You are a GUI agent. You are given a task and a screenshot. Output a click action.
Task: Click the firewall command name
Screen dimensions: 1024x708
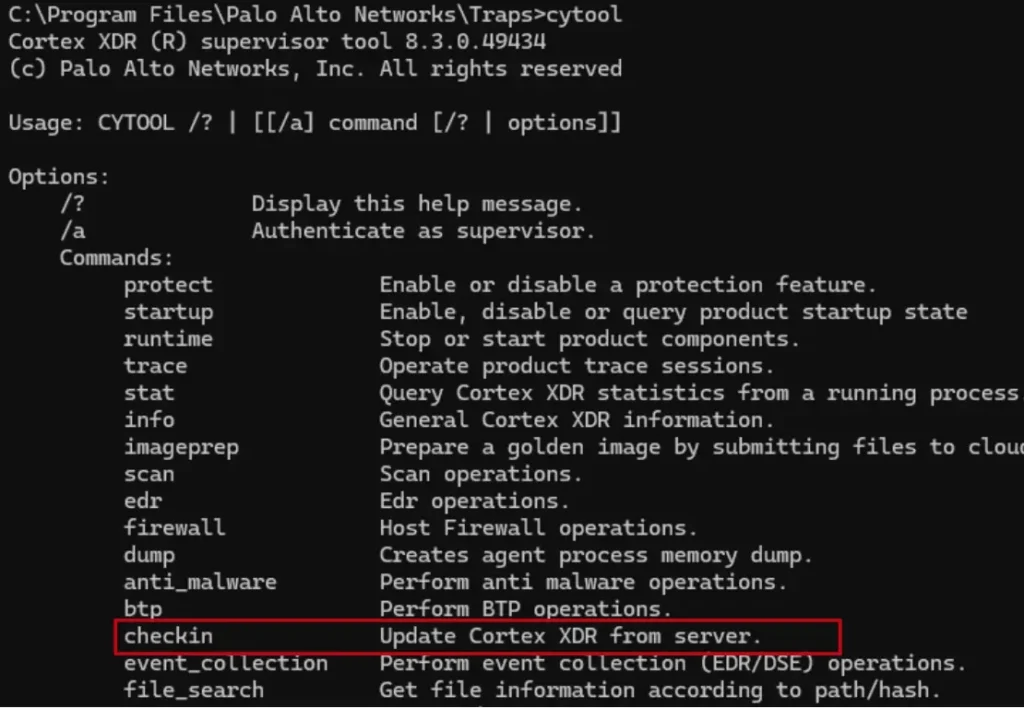tap(175, 528)
